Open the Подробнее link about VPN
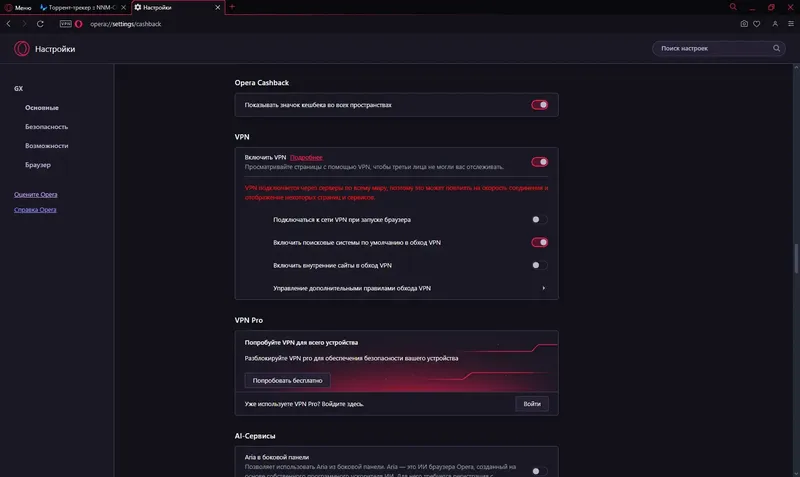 [306, 157]
